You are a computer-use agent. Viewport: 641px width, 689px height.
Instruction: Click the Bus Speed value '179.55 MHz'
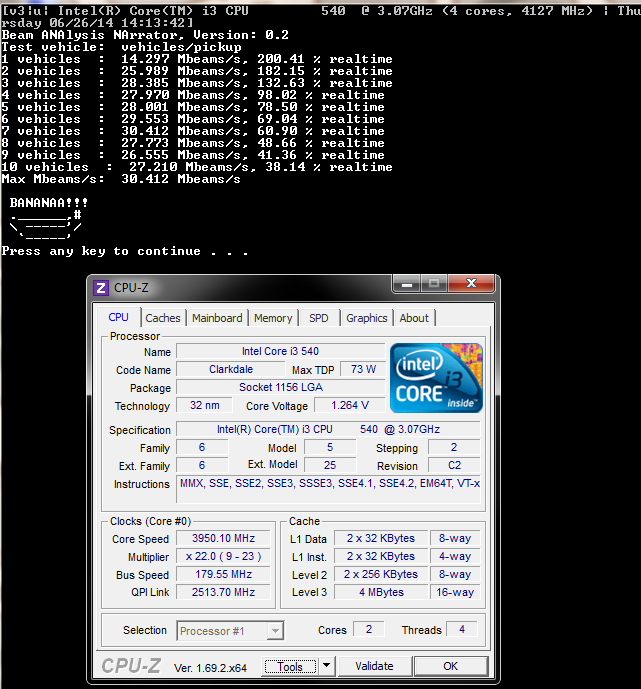tap(223, 574)
